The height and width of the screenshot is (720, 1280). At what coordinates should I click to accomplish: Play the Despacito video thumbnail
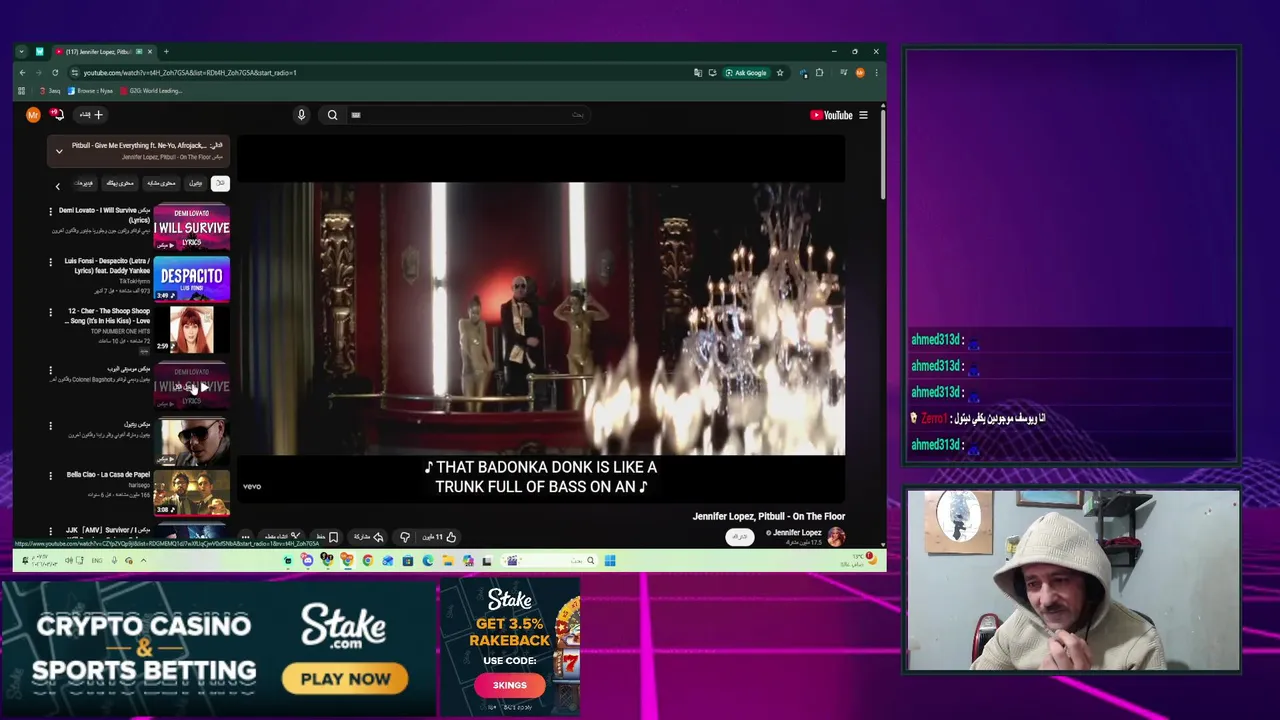[x=191, y=279]
